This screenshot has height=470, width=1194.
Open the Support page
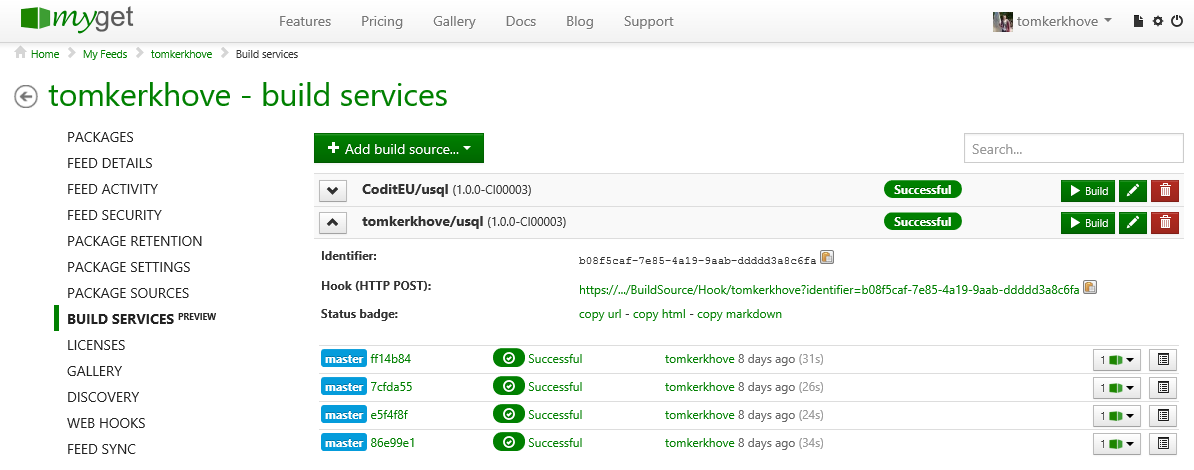649,21
